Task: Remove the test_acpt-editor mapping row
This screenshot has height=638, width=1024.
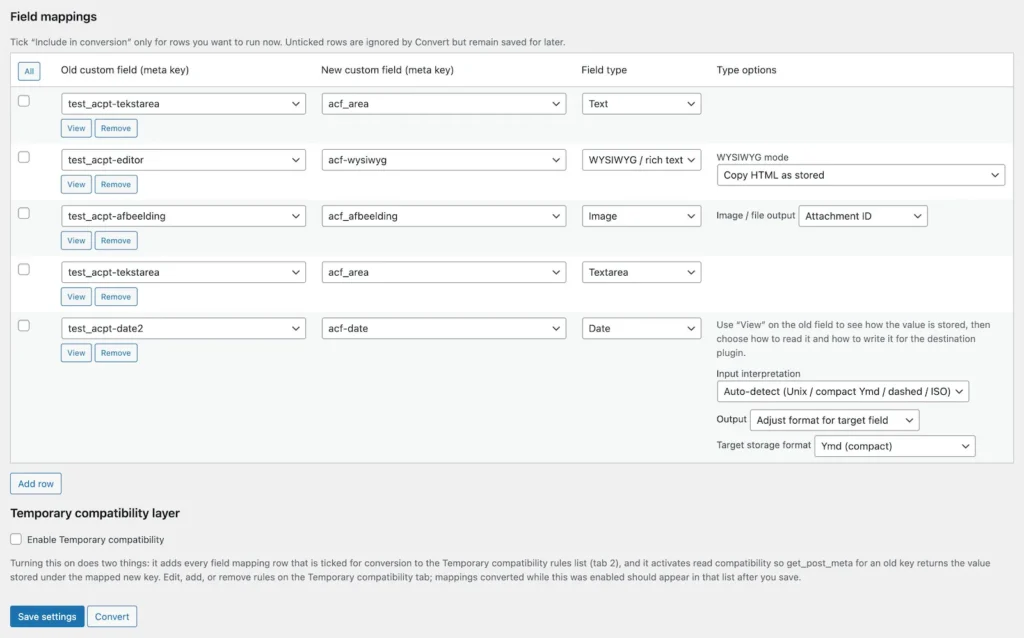Action: click(x=116, y=185)
